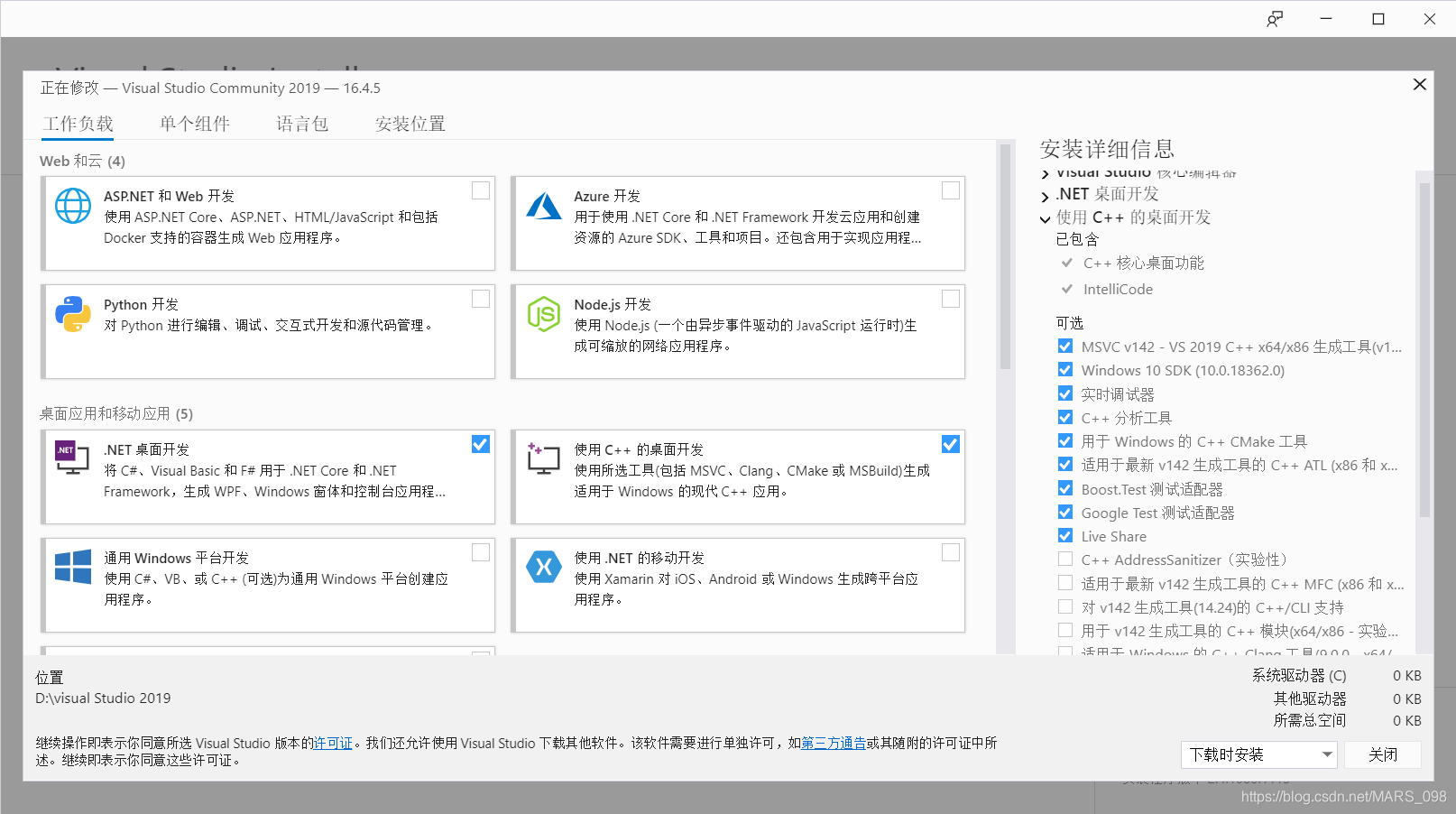The width and height of the screenshot is (1456, 814).
Task: Enable the Azure development workload checkbox
Action: click(951, 190)
